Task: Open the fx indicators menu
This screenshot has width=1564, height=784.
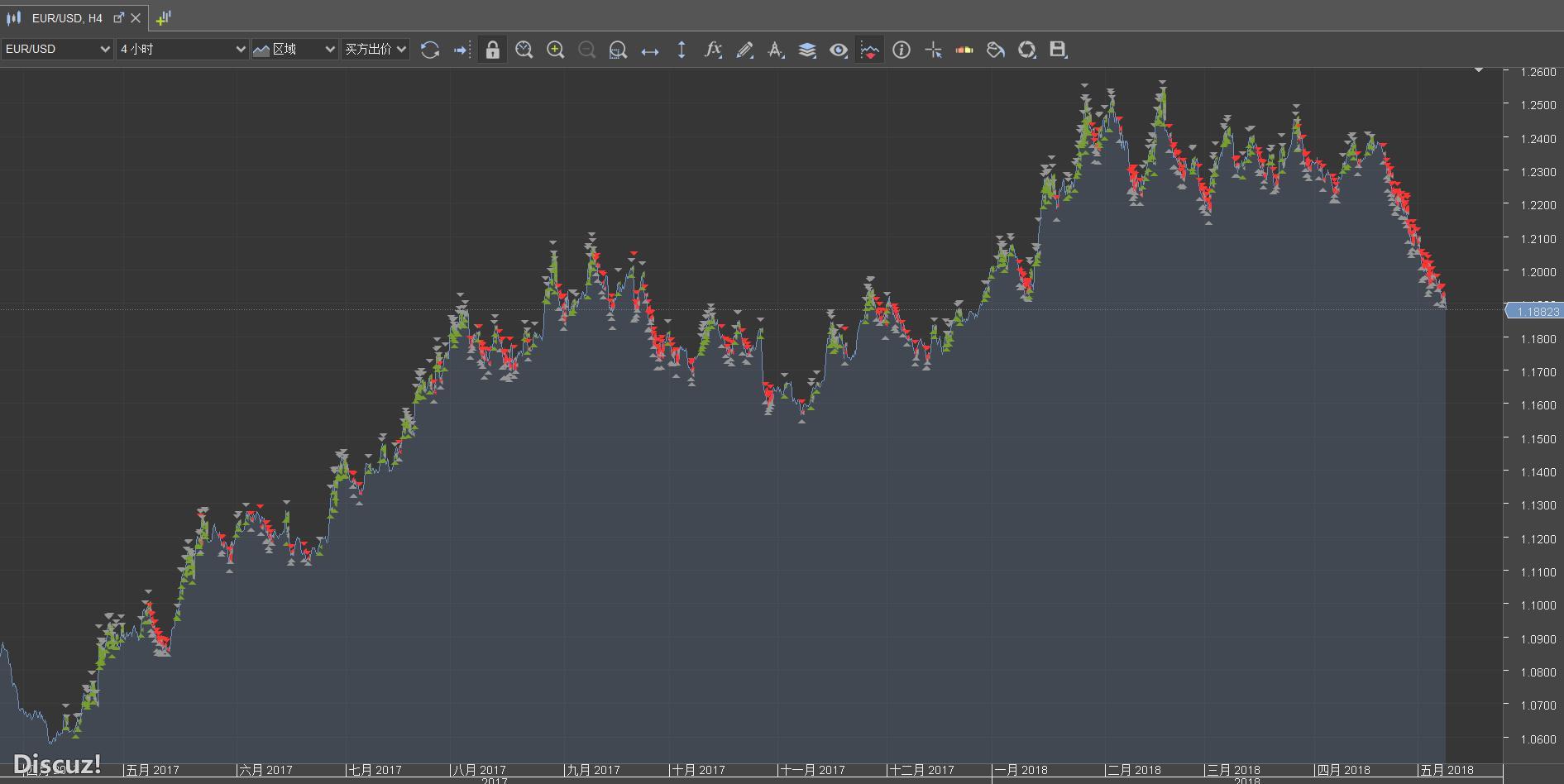Action: [x=713, y=50]
